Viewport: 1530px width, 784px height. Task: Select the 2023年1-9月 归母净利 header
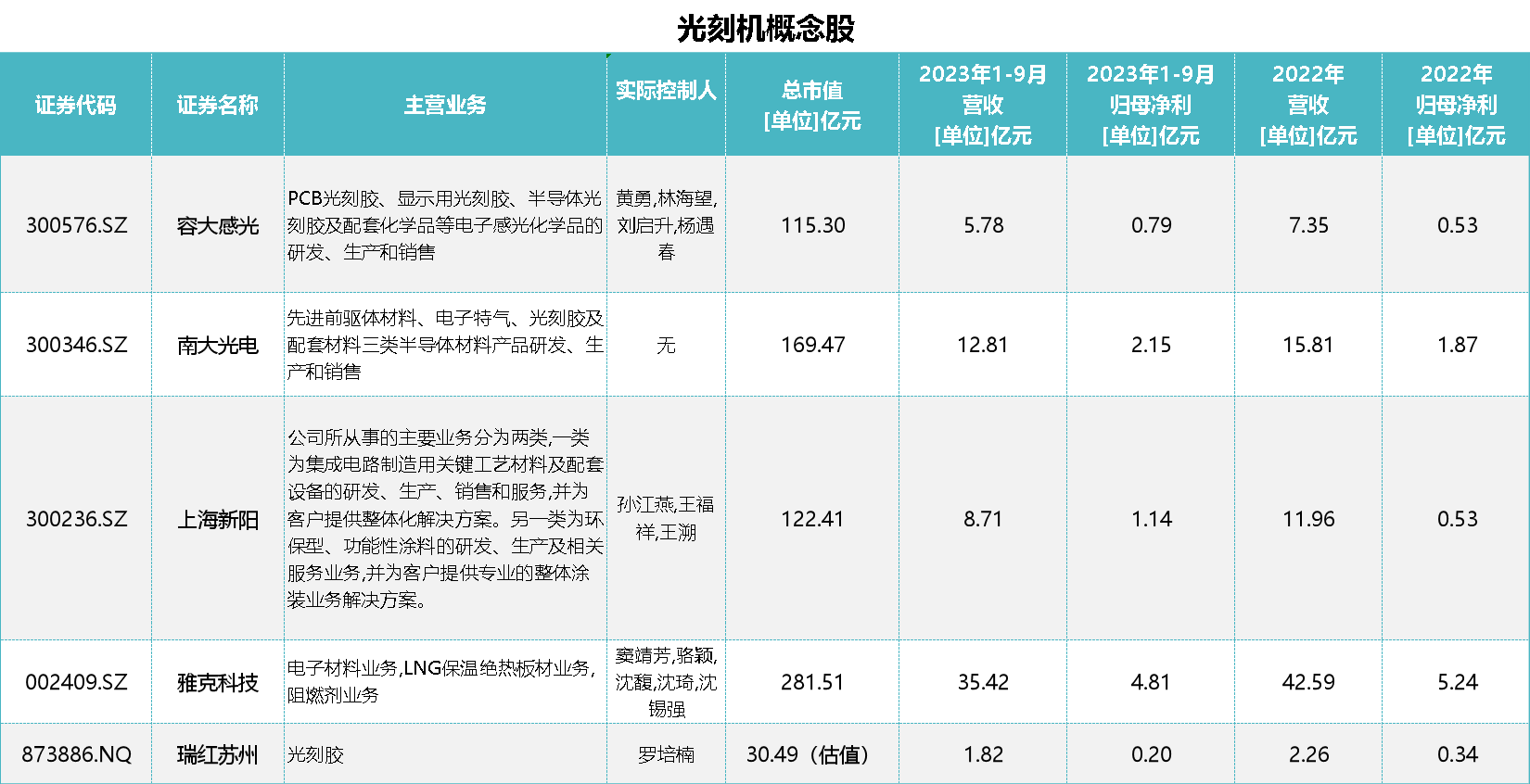pyautogui.click(x=1151, y=105)
